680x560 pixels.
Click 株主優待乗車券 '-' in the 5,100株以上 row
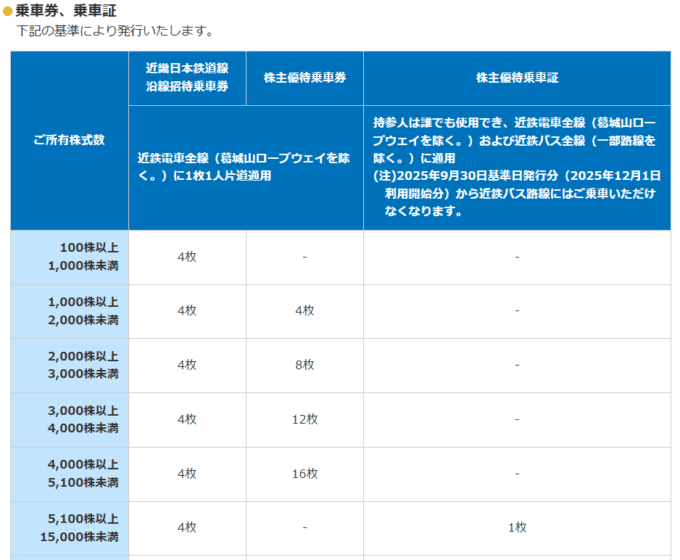tap(305, 528)
